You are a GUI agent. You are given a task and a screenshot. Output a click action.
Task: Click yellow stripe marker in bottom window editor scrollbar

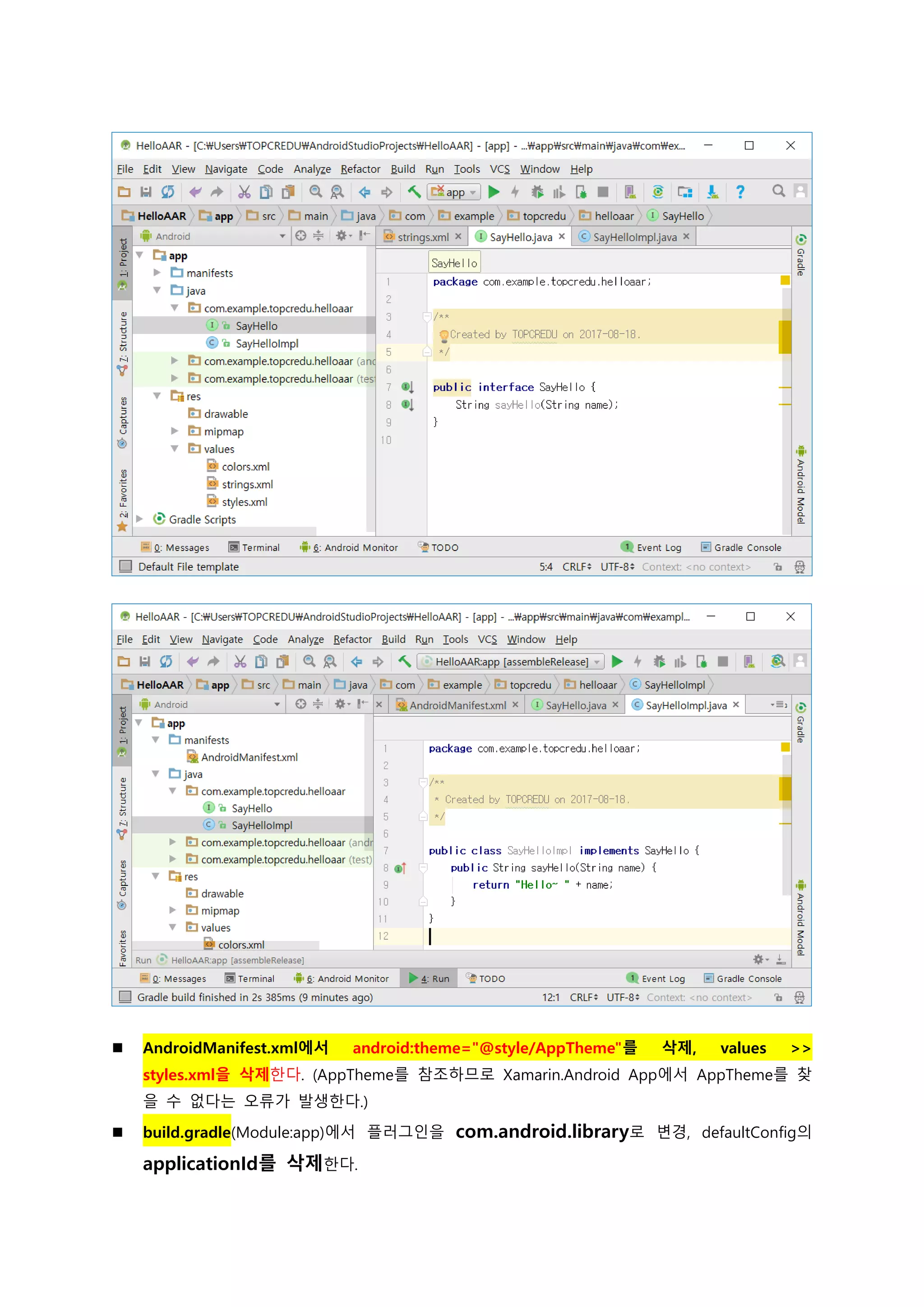[x=785, y=788]
